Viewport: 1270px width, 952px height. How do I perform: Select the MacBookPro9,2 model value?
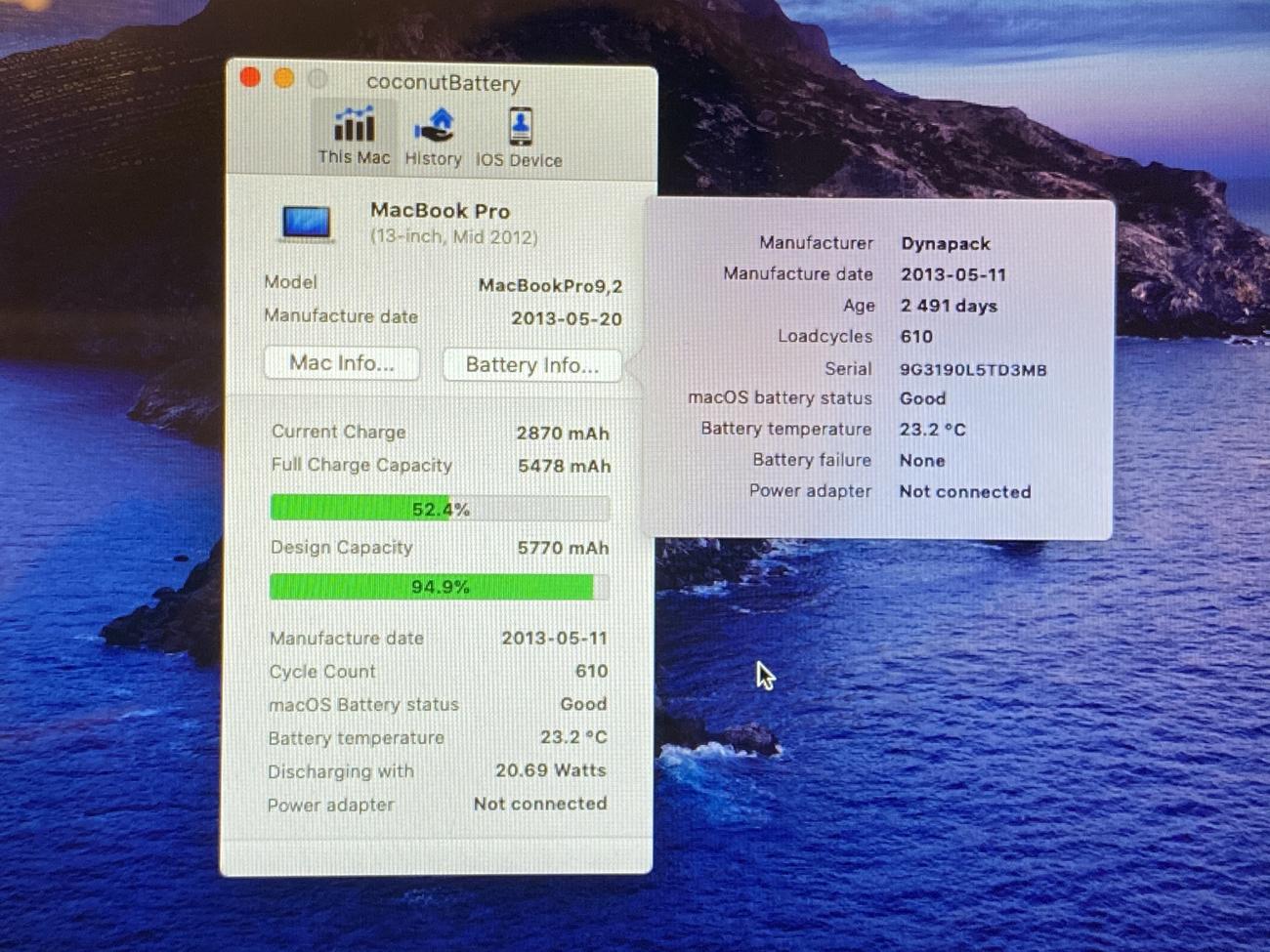point(550,286)
